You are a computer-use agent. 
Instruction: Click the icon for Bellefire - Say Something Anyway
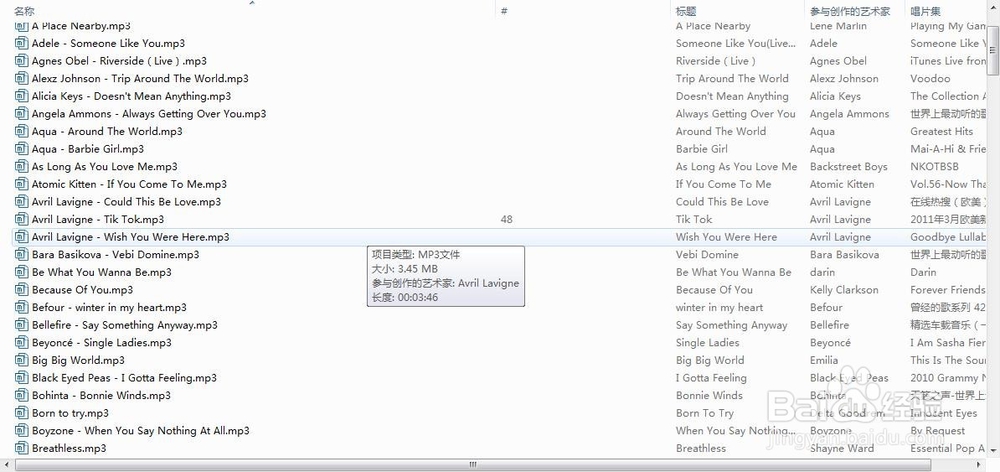22,325
